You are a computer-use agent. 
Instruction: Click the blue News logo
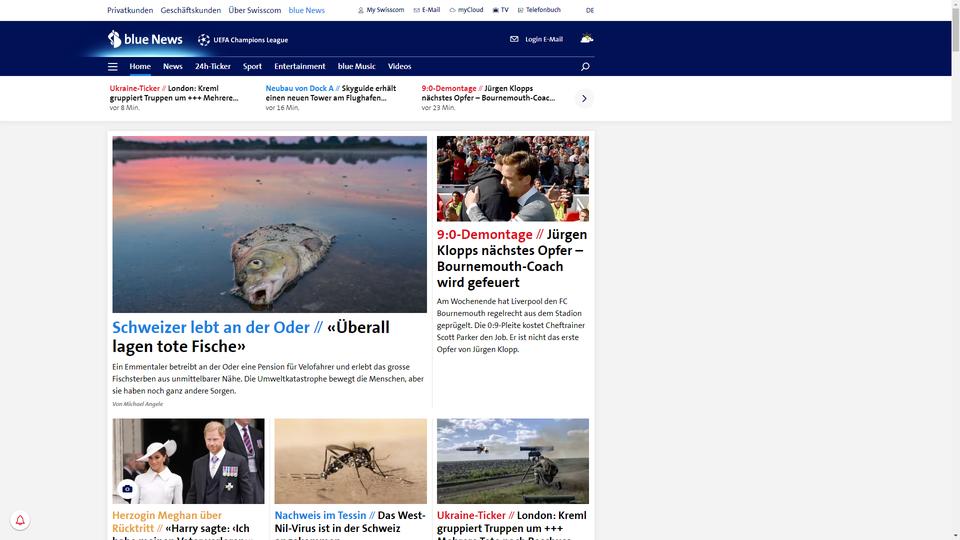[145, 39]
